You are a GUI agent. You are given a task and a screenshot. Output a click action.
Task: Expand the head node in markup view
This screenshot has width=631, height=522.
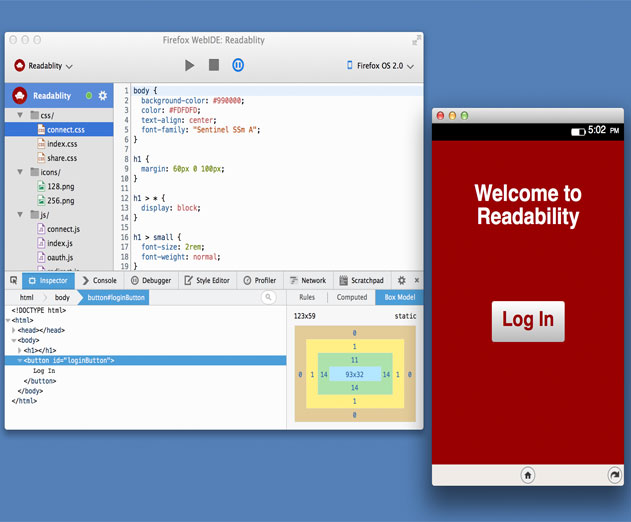click(14, 330)
